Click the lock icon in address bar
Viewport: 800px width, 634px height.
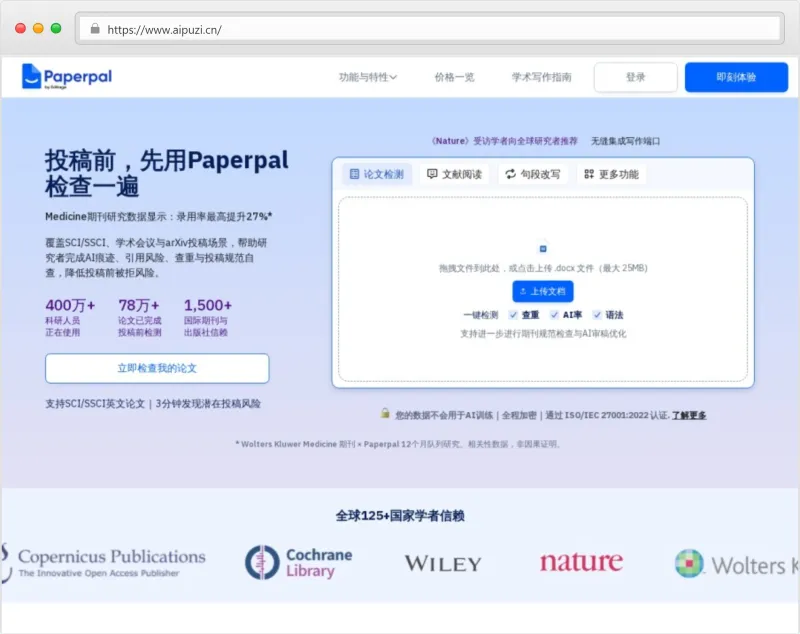[x=95, y=29]
